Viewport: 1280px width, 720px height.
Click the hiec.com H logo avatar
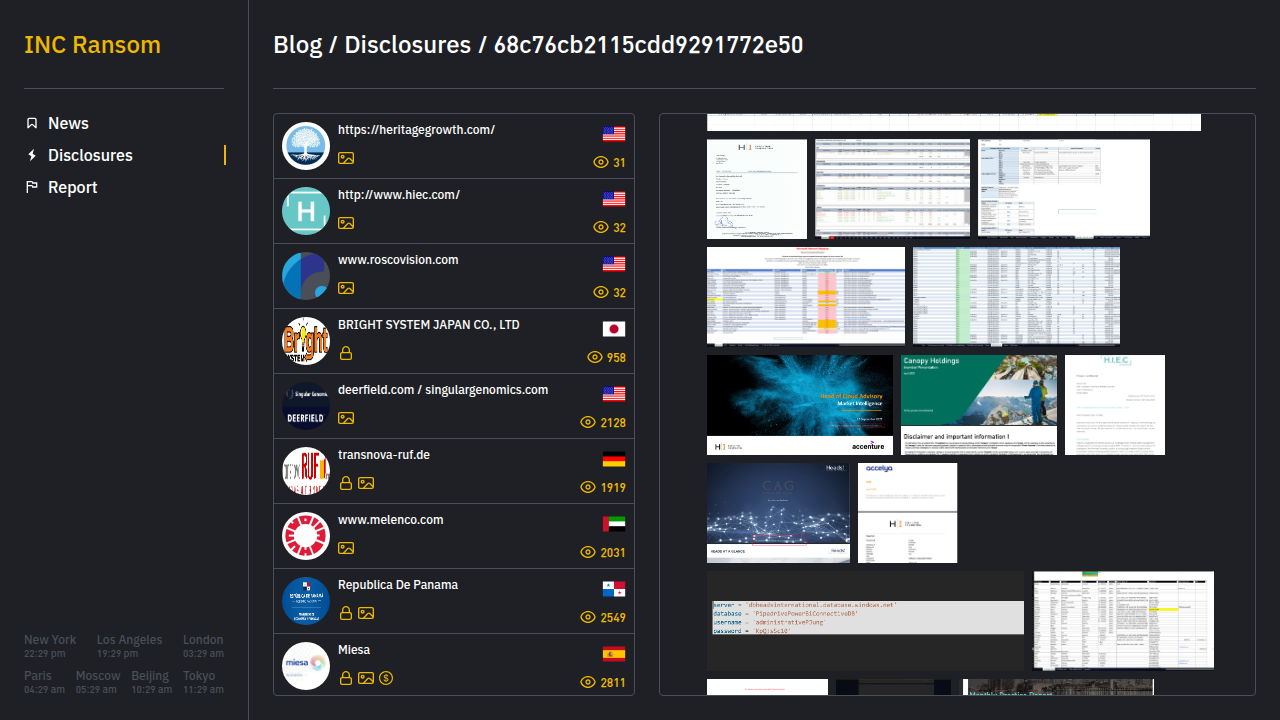pyautogui.click(x=306, y=211)
